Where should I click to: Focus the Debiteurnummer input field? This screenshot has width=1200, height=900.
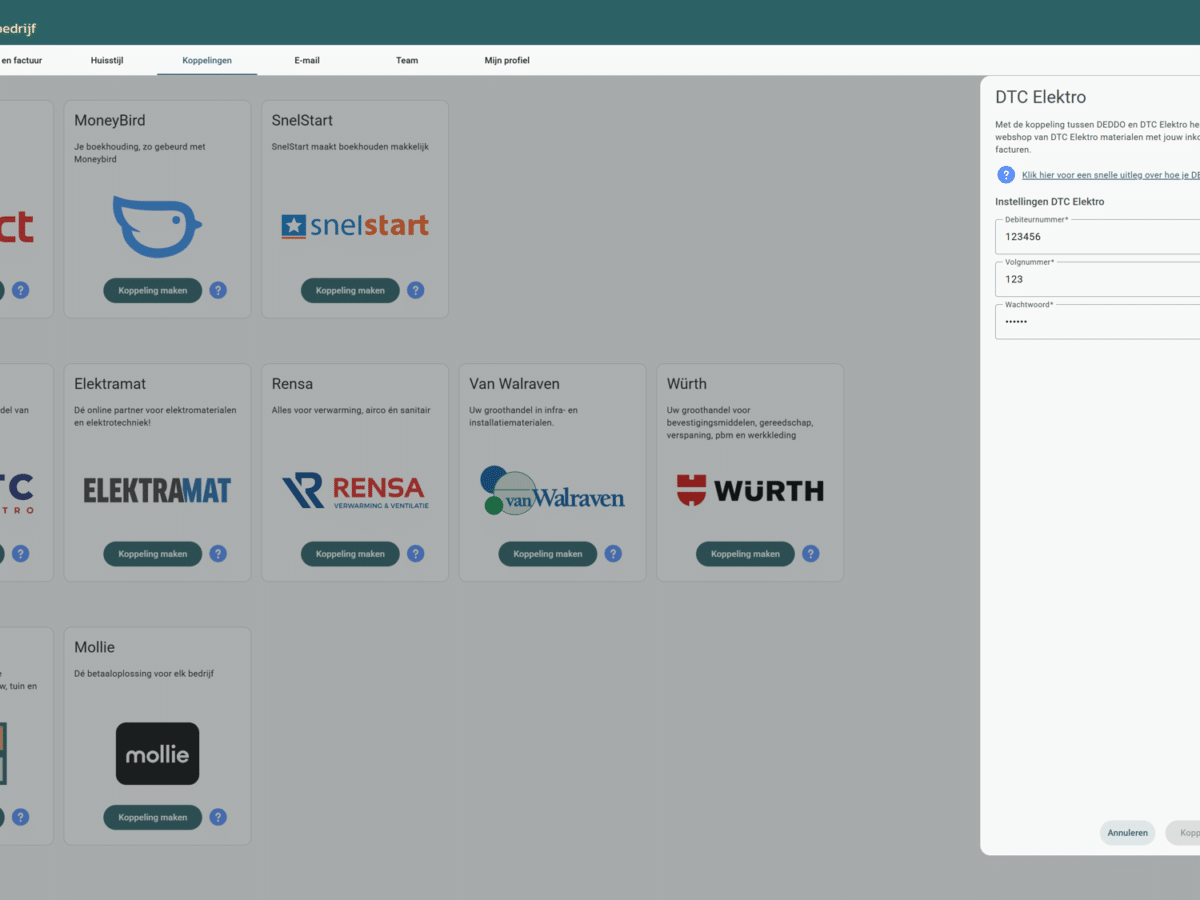(1097, 237)
